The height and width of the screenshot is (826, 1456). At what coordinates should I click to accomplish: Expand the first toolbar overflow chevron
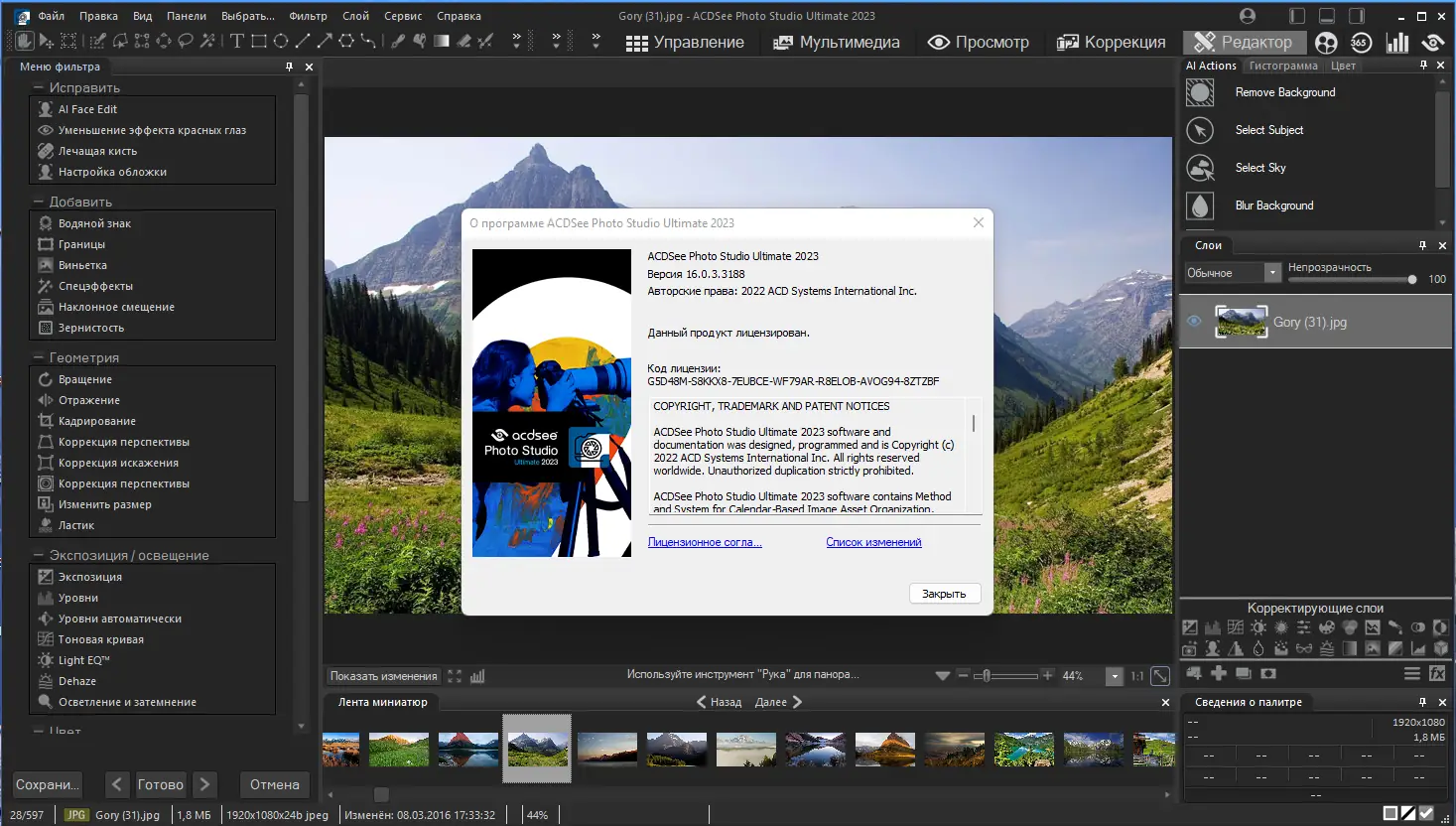pos(516,41)
